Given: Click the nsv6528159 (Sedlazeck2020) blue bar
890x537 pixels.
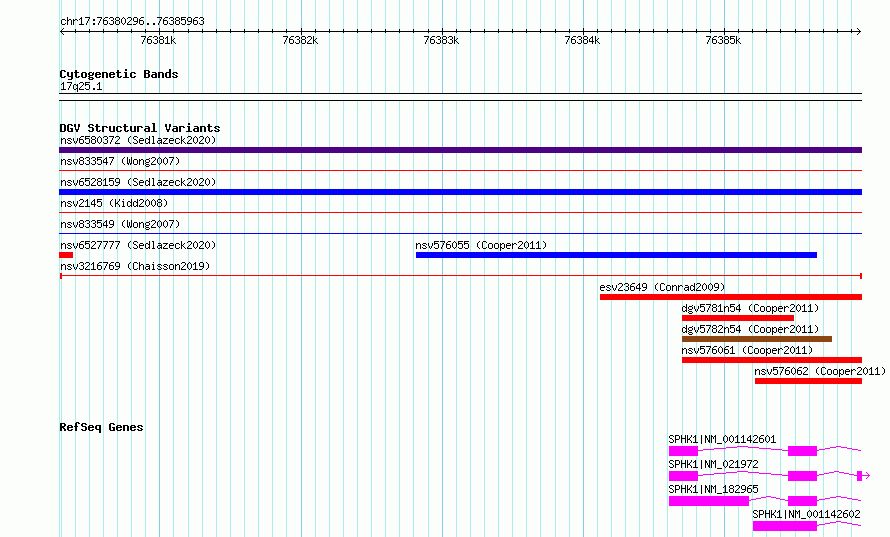Looking at the screenshot, I should [460, 192].
